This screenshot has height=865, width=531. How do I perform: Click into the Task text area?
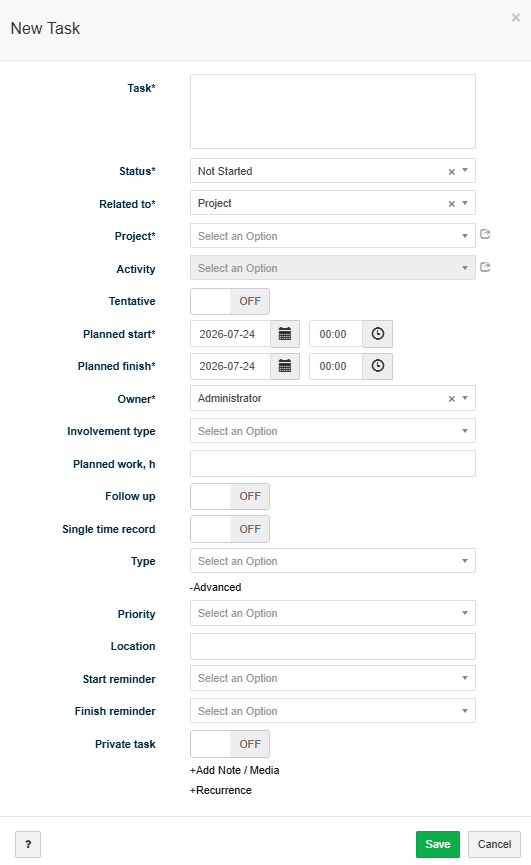[332, 111]
